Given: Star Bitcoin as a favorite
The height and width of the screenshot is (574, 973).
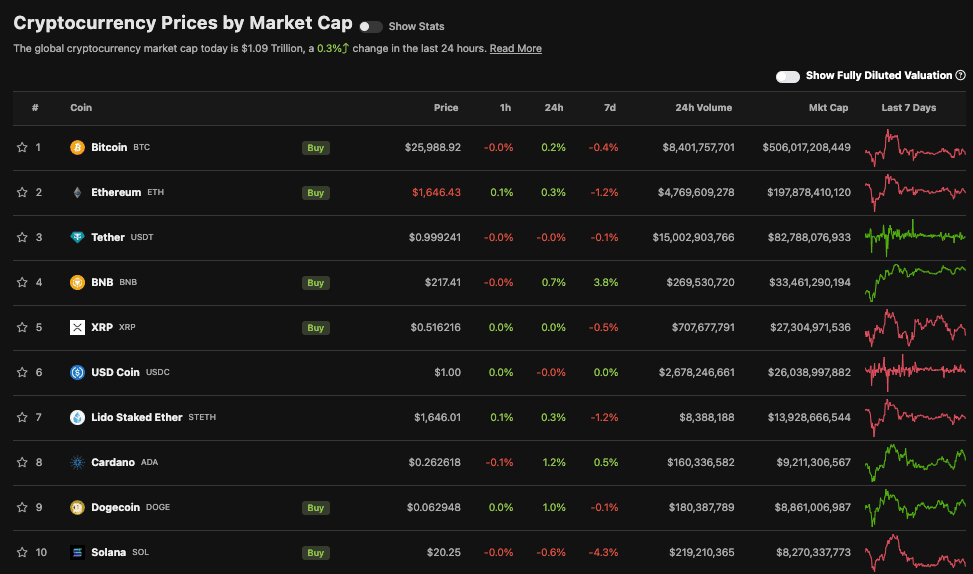Looking at the screenshot, I should coord(22,147).
